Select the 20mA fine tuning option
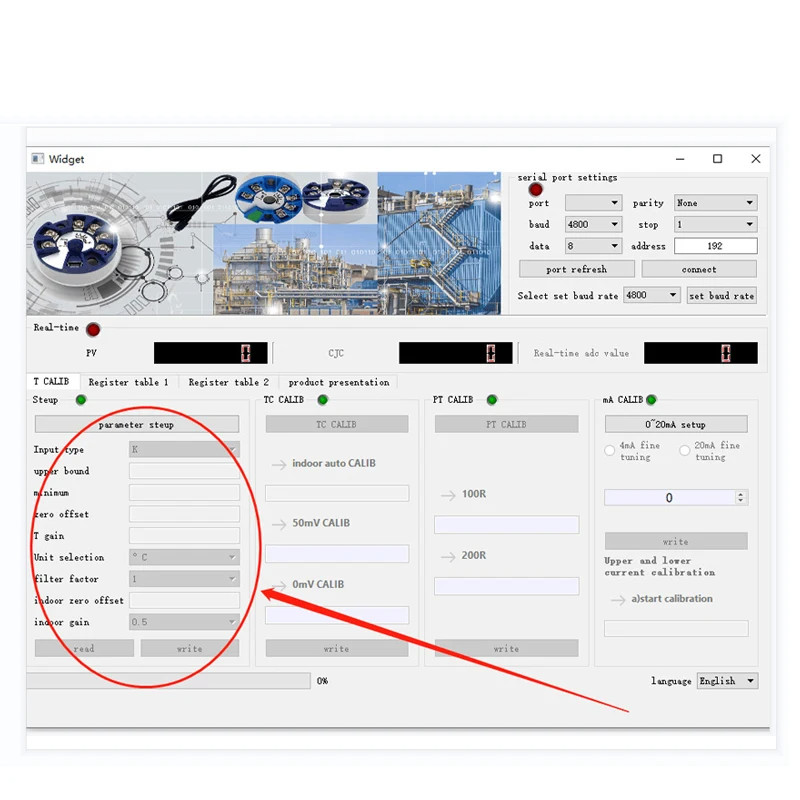Screen dimensions: 800x800 pos(686,451)
